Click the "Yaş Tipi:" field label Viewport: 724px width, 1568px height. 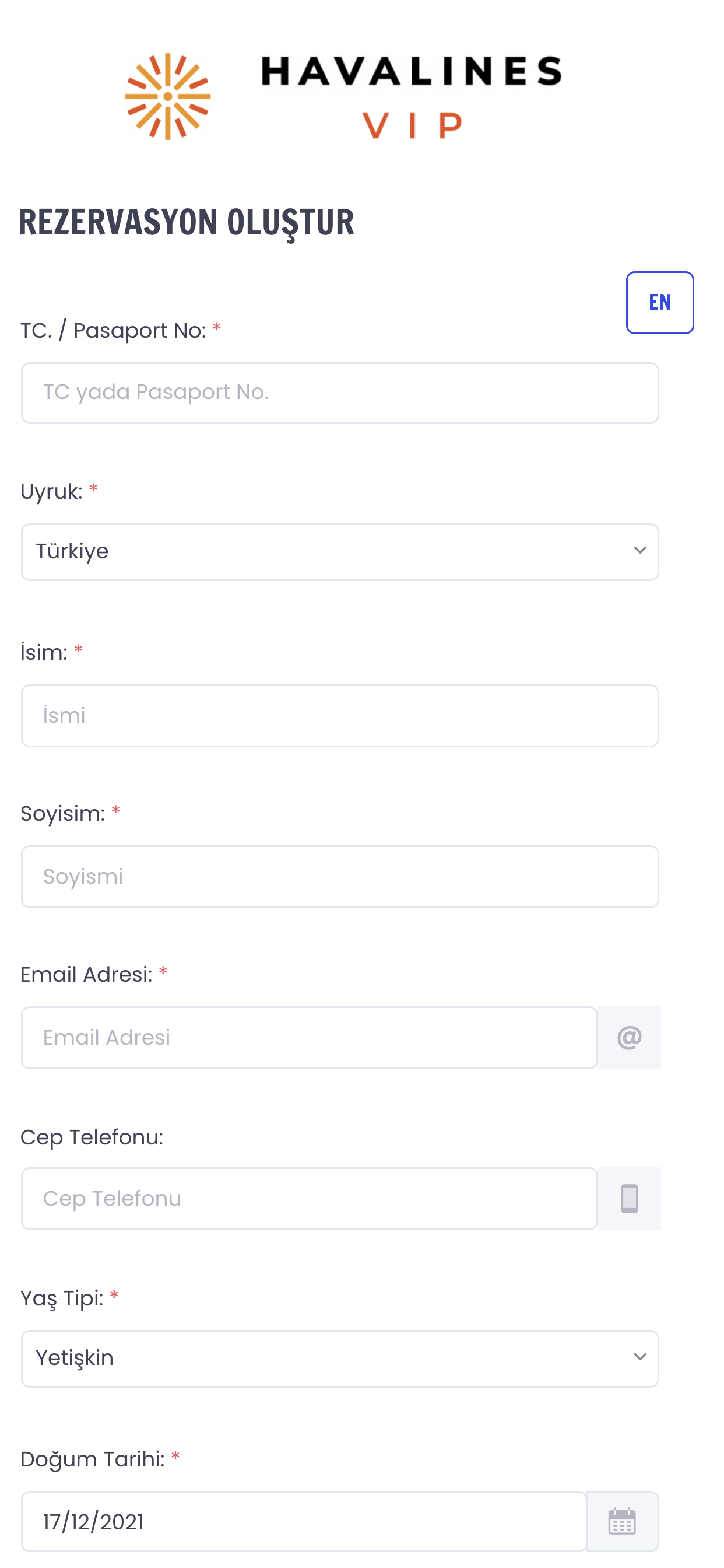coord(61,1298)
